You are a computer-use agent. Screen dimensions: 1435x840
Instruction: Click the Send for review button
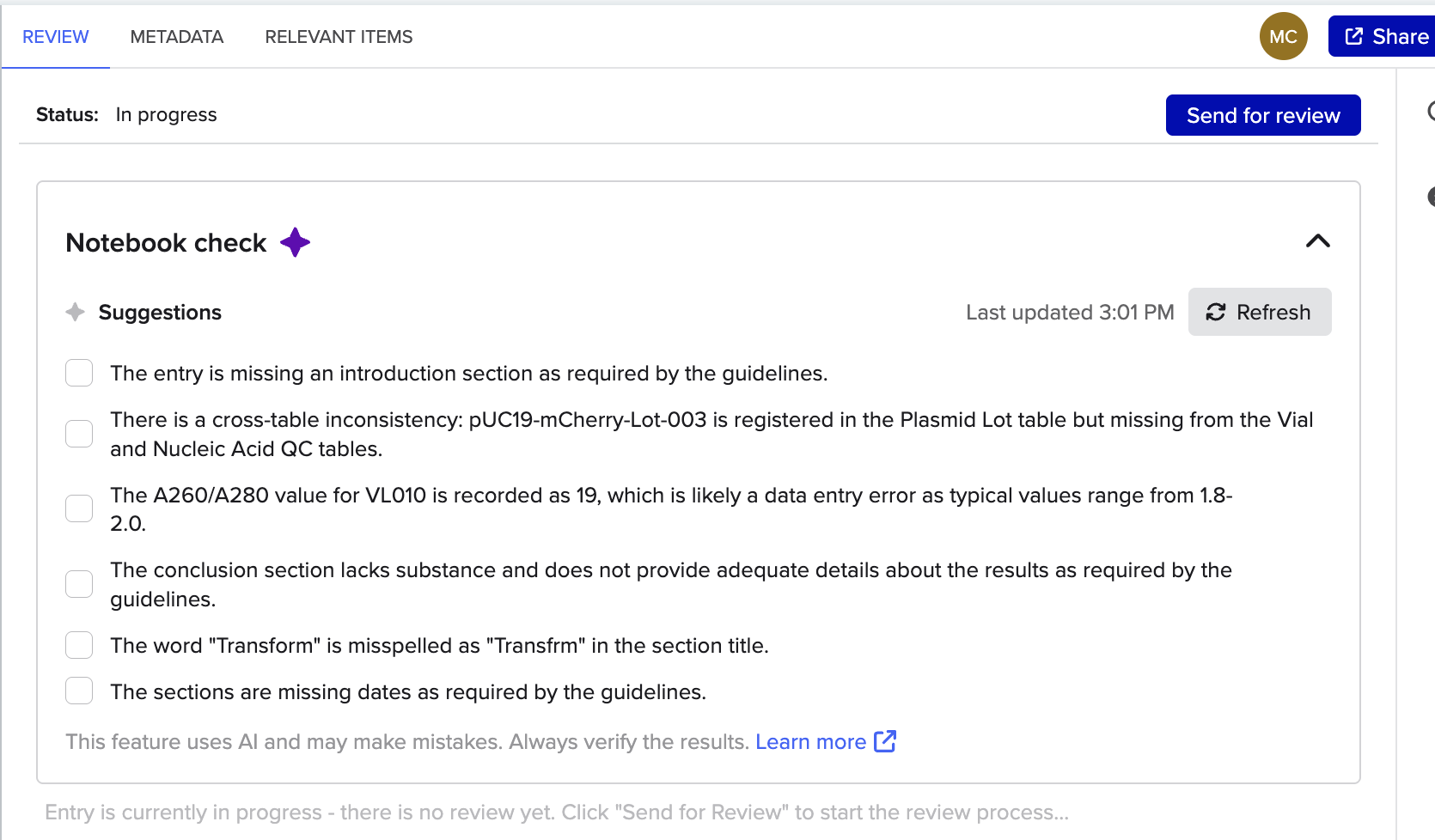point(1262,115)
